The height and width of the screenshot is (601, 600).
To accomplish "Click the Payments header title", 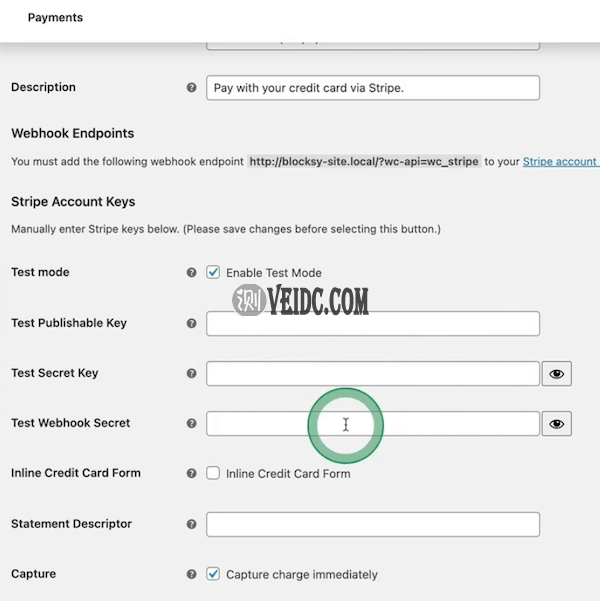I will tap(55, 18).
